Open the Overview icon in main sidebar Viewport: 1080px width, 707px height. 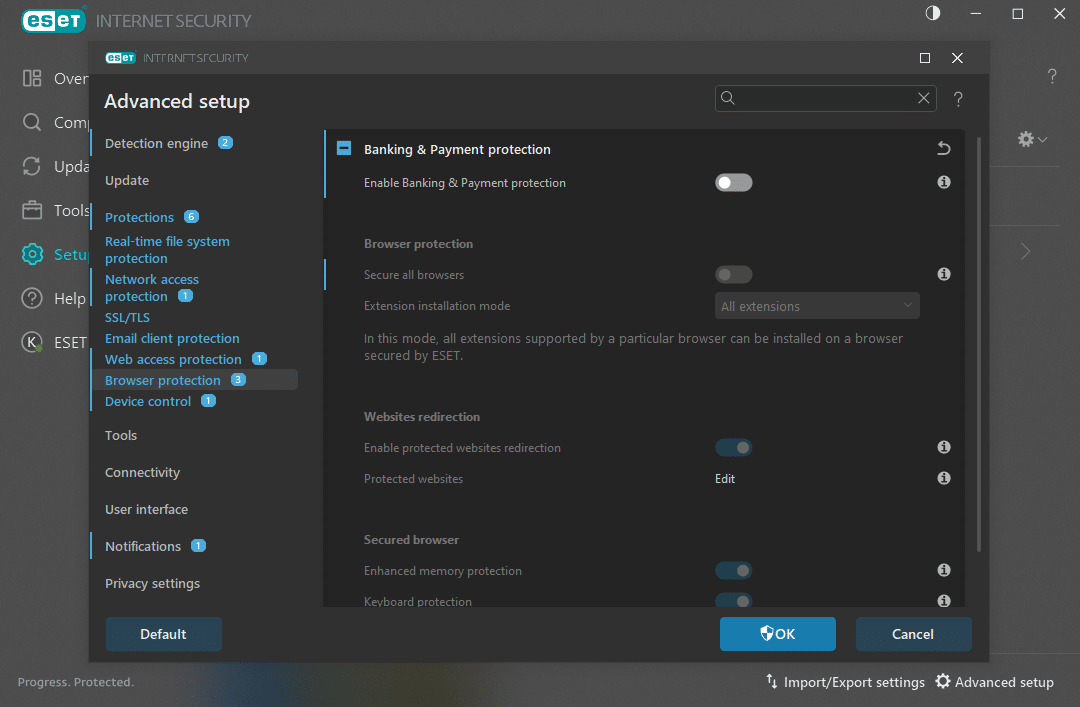point(32,79)
